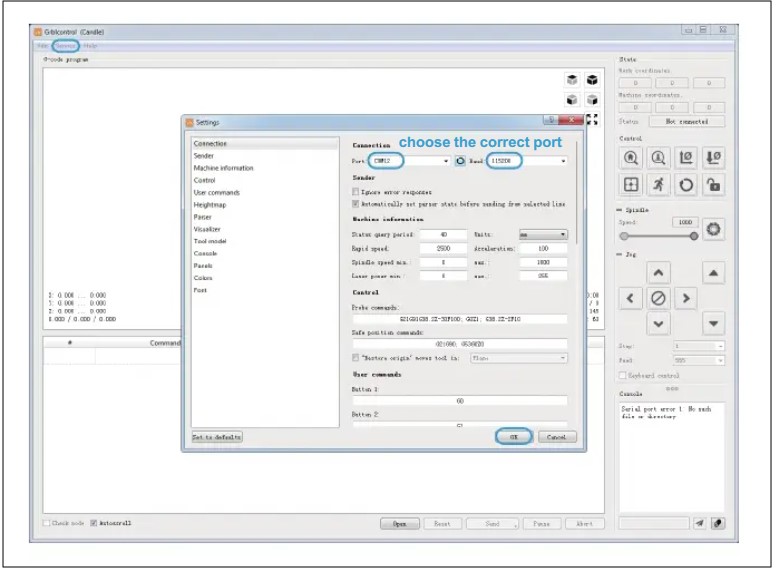Lower Z with the solid down triangle
This screenshot has height=568, width=783.
coord(713,324)
